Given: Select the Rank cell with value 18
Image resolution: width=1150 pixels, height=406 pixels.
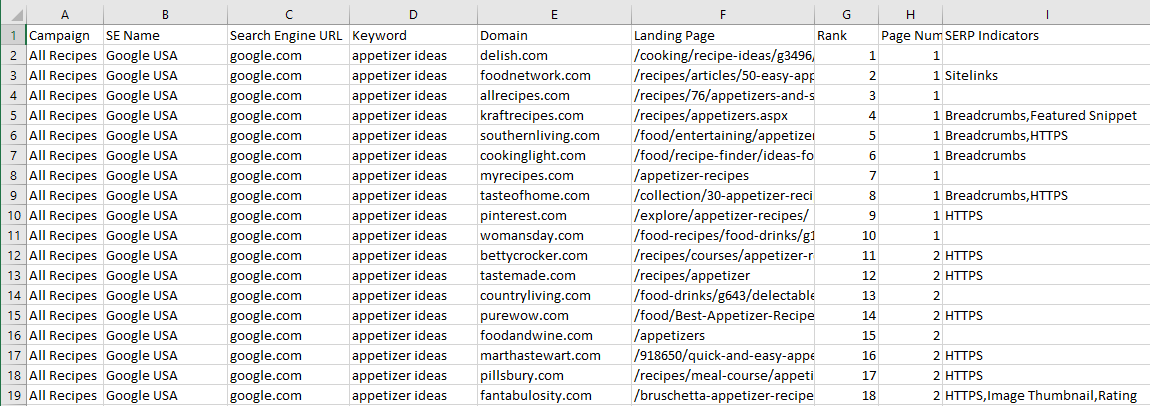Looking at the screenshot, I should tap(847, 396).
